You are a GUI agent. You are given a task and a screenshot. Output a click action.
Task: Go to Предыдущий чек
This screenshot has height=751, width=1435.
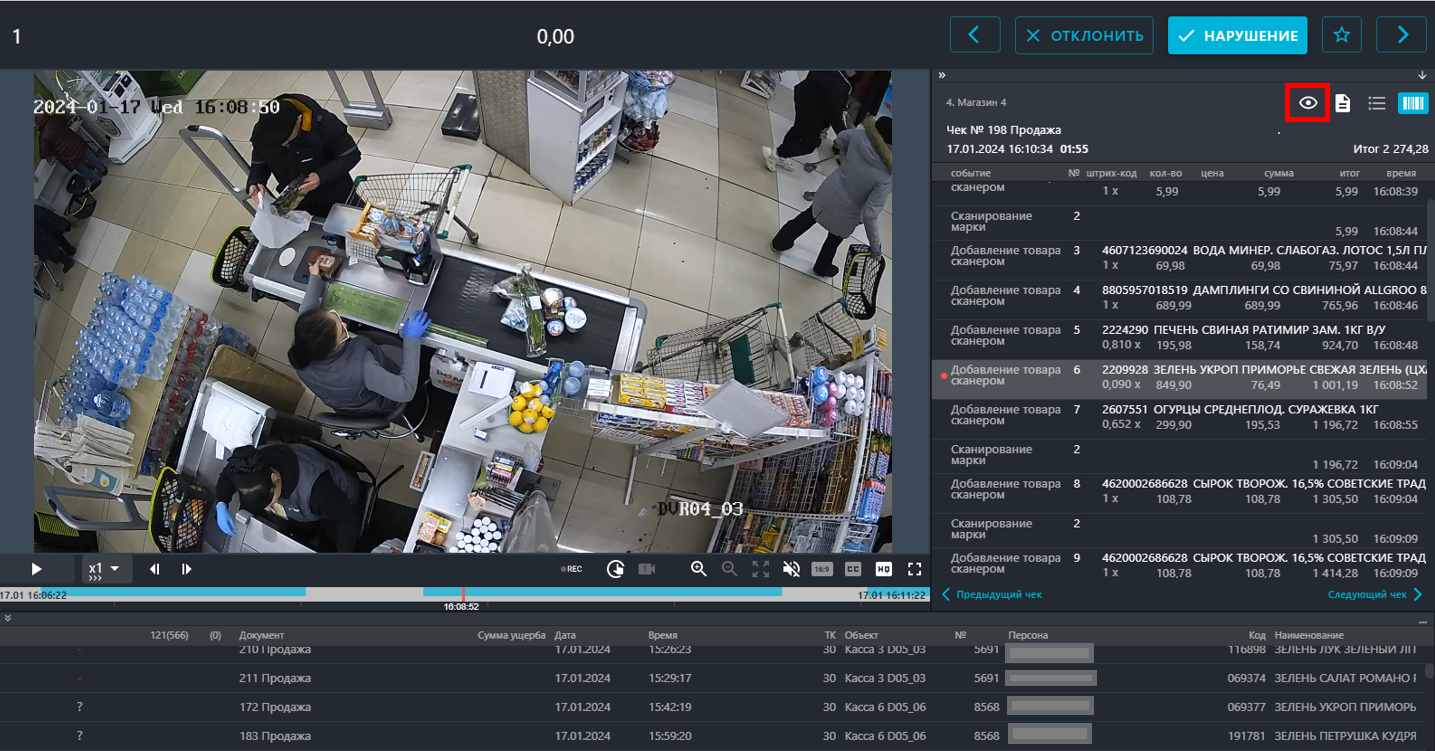pos(991,595)
